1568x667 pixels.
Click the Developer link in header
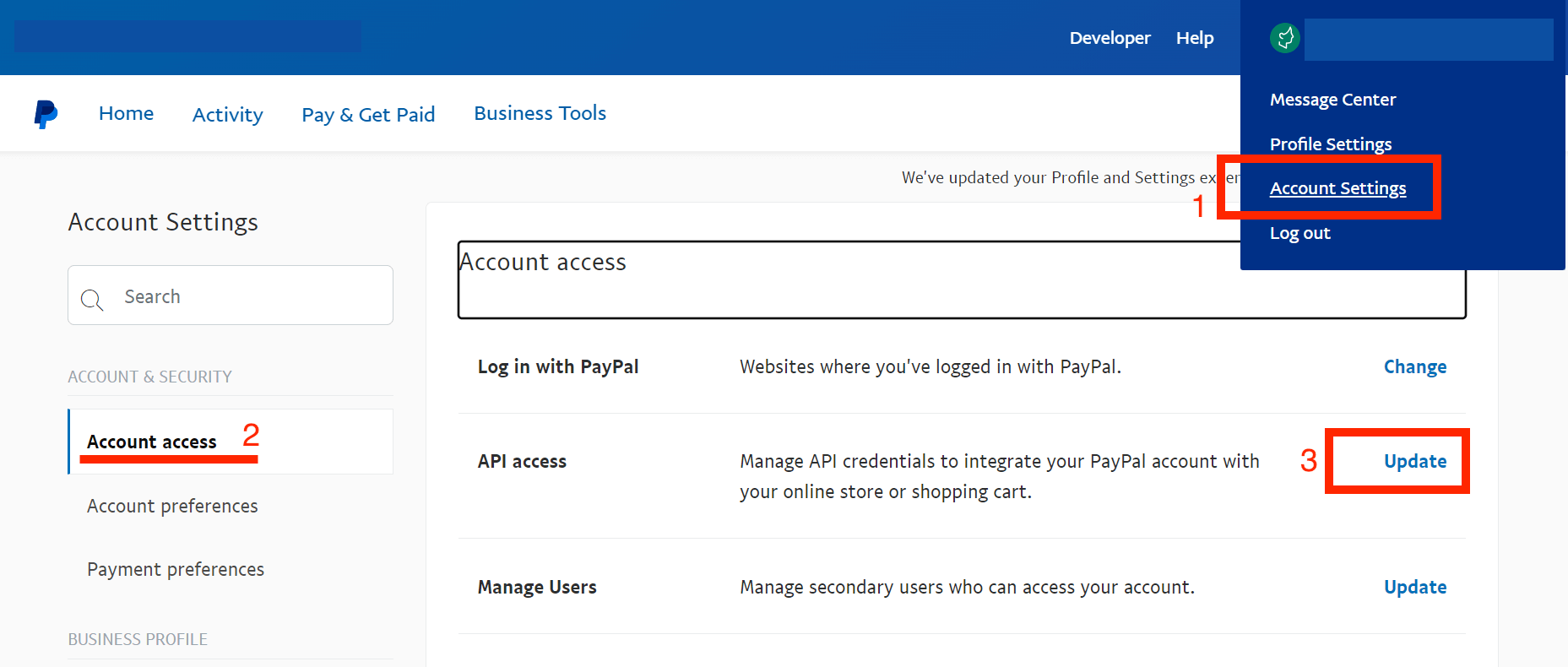(1110, 38)
